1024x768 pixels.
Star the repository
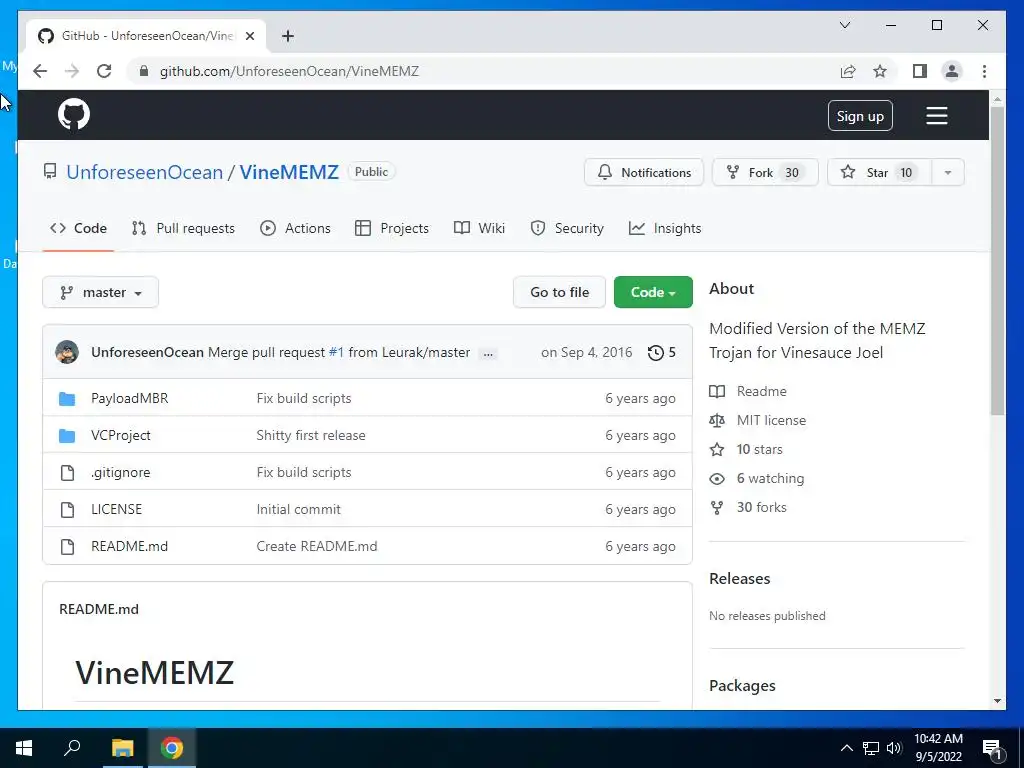879,172
